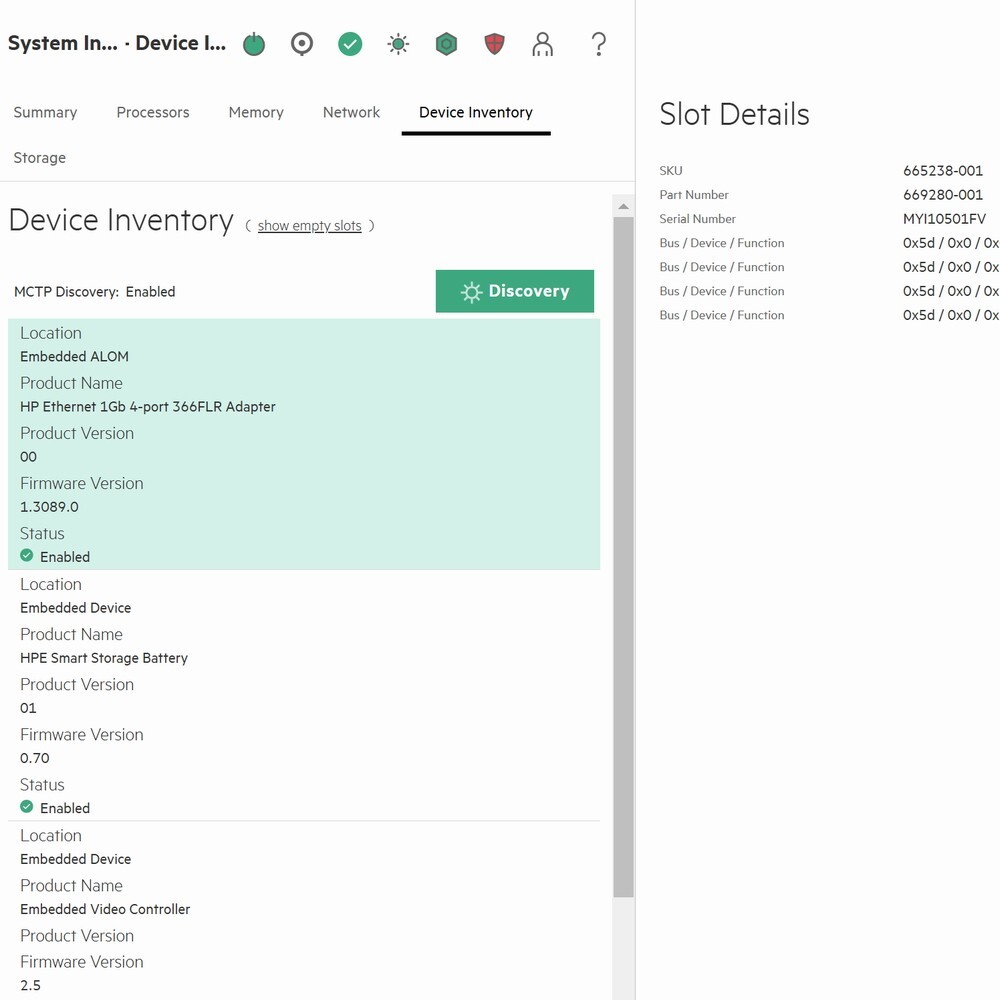Open the red shield security icon
This screenshot has height=1000, width=1000.
(494, 44)
